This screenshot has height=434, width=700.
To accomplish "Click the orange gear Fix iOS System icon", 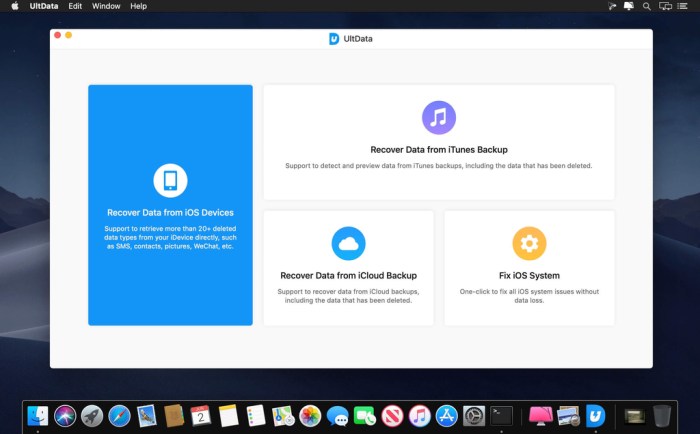I will (x=529, y=243).
